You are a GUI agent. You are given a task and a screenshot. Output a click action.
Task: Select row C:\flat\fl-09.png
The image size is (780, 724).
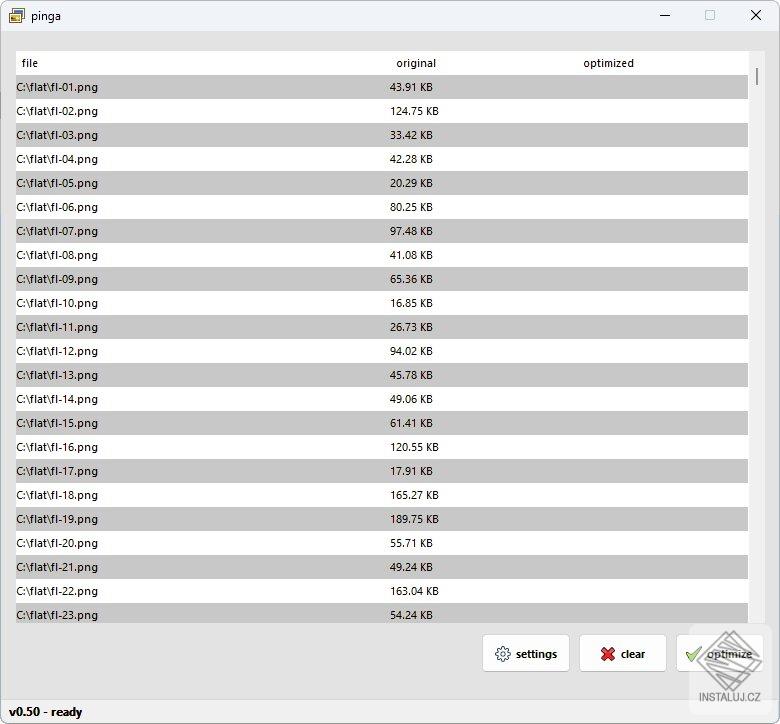coord(382,279)
